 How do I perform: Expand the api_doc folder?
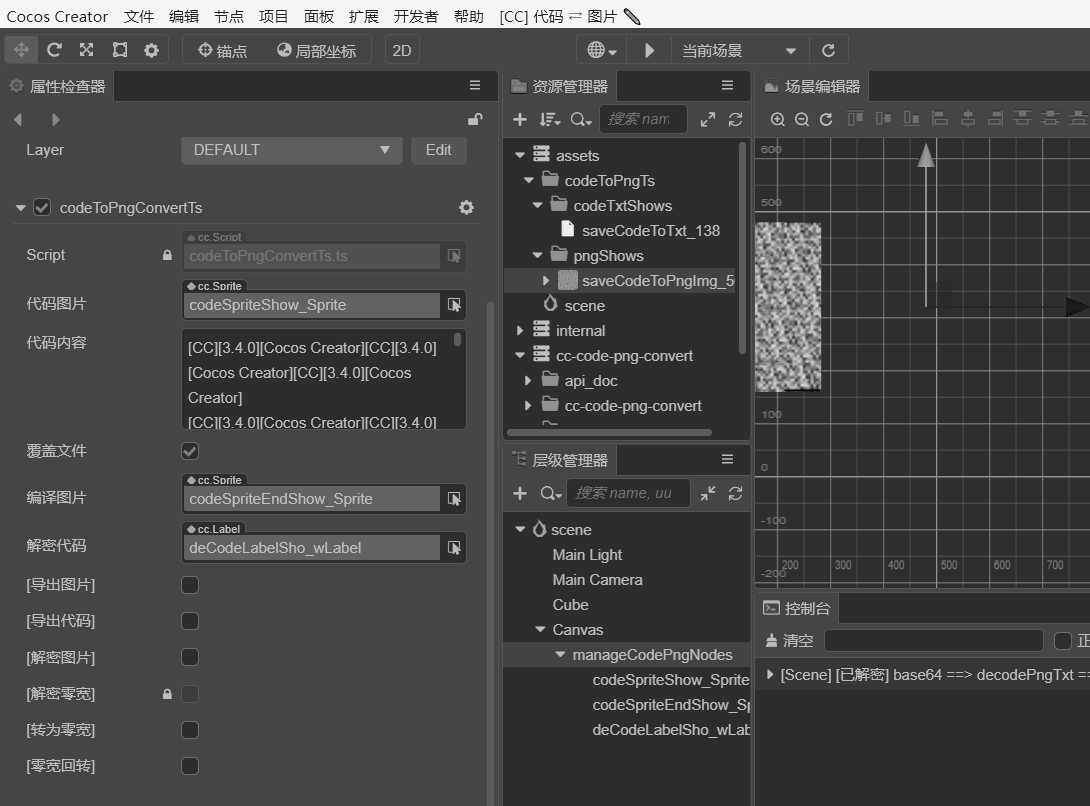click(528, 381)
